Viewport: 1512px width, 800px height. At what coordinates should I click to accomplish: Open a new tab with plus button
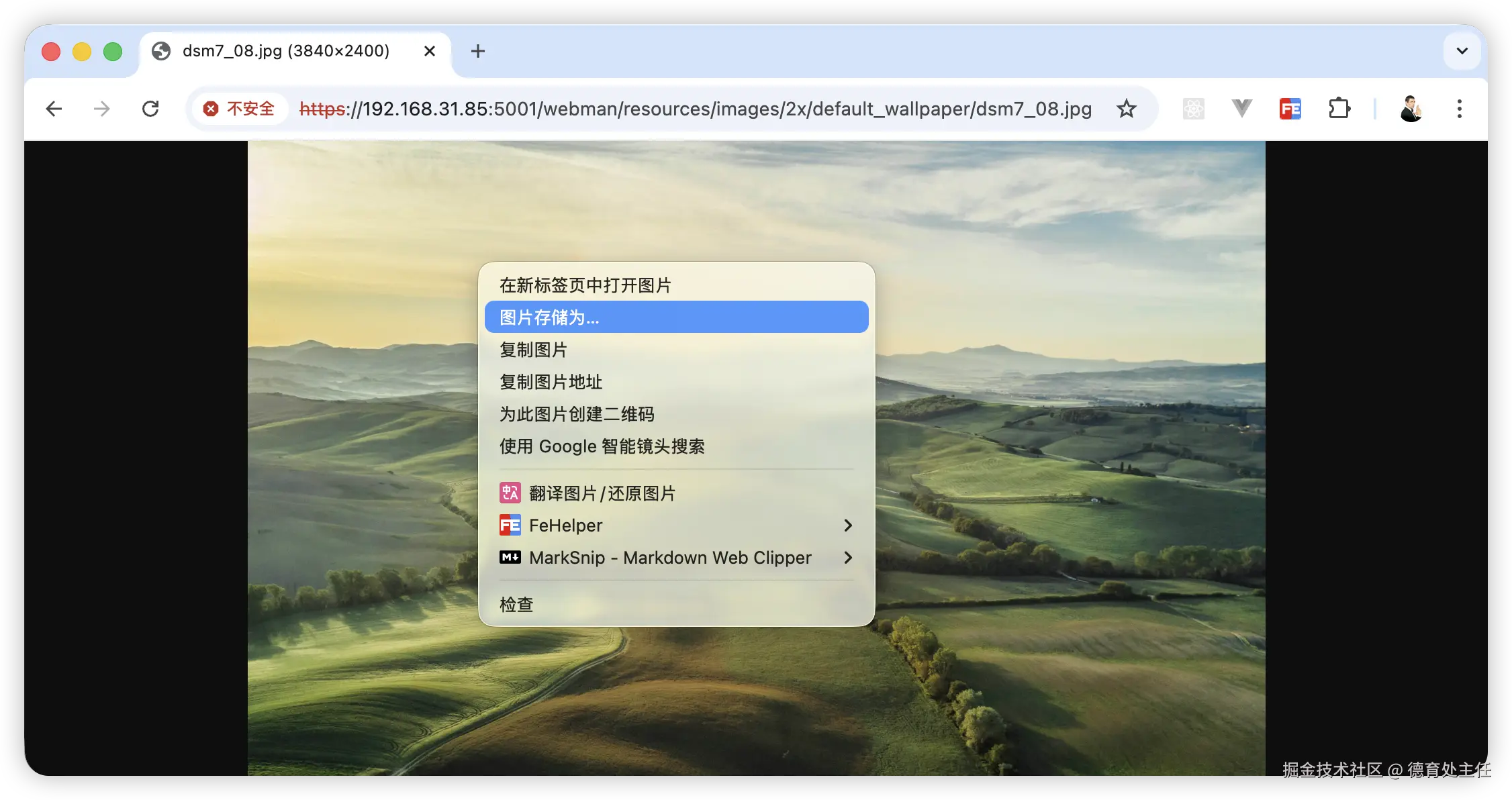pyautogui.click(x=477, y=51)
